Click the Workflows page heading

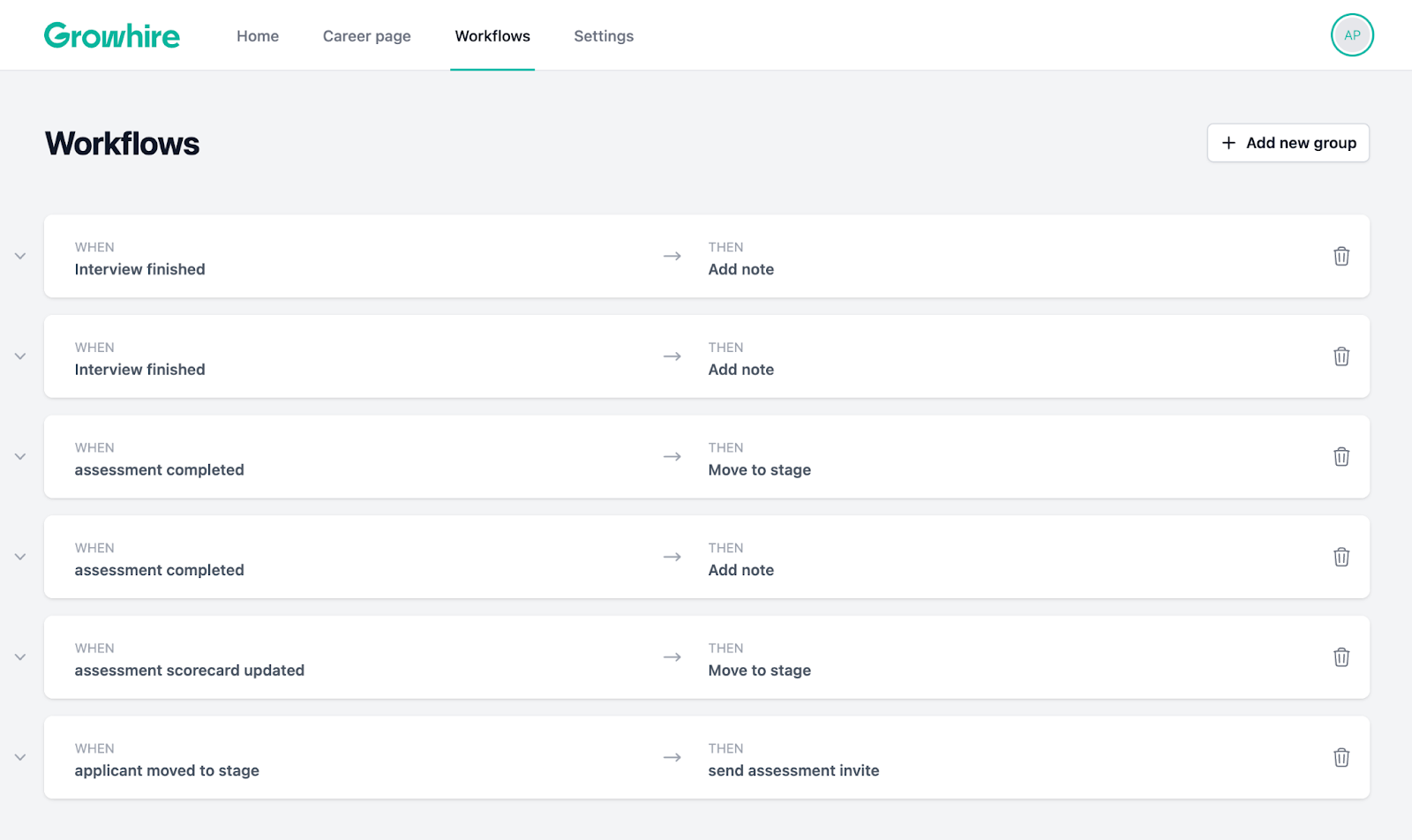(123, 144)
